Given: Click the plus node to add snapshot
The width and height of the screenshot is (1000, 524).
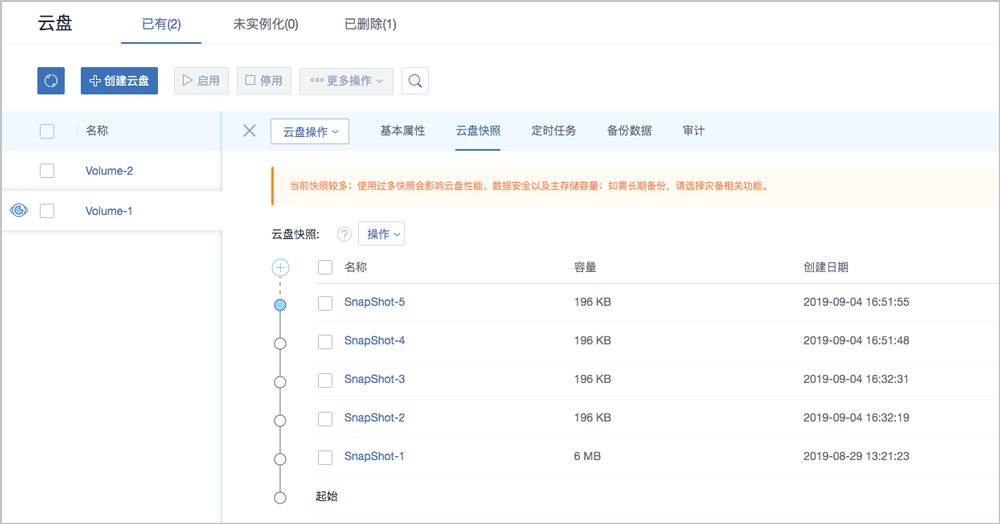Looking at the screenshot, I should (280, 267).
